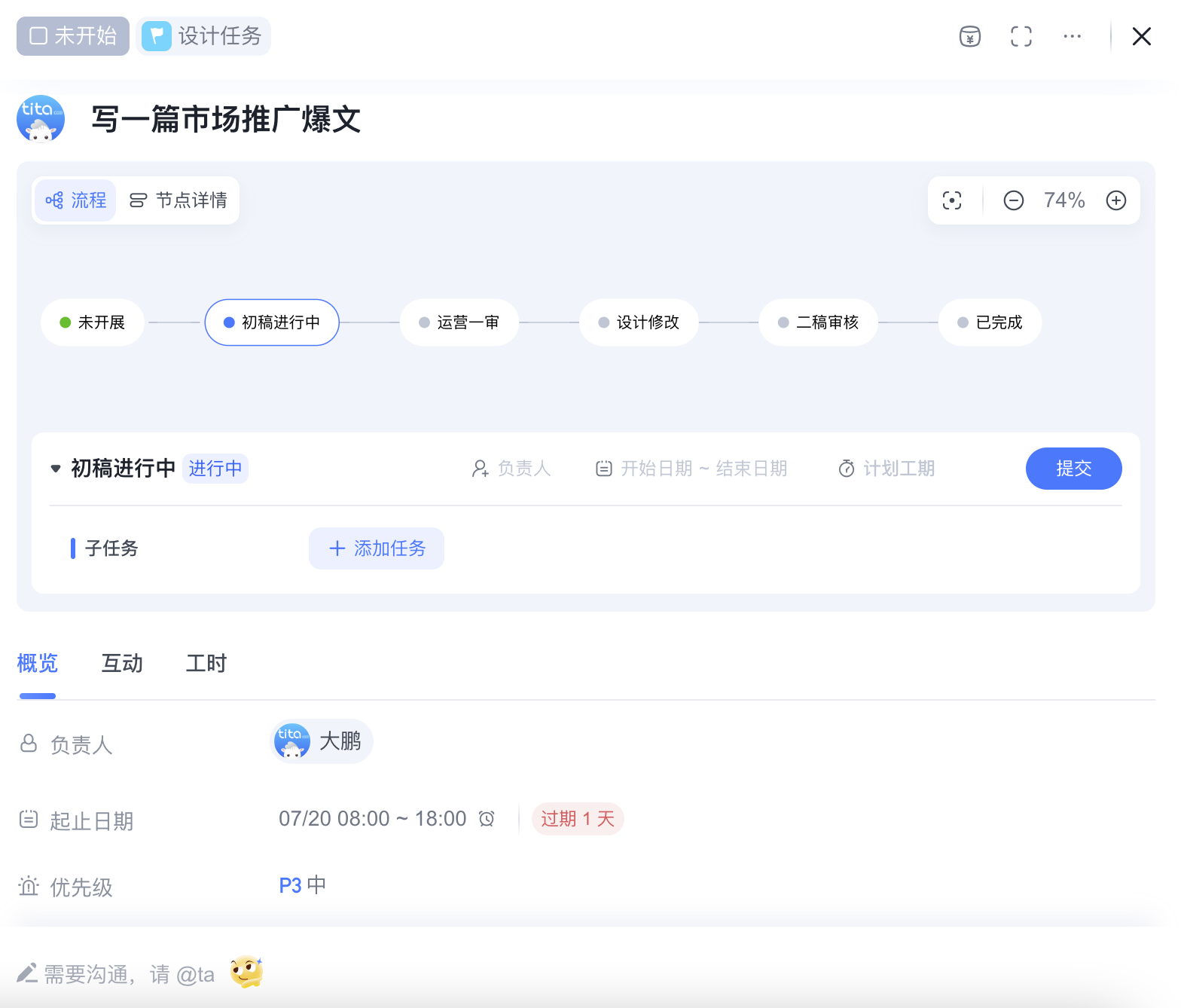The image size is (1181, 1008).
Task: Click the emoji sticker in comment bar
Action: point(246,973)
